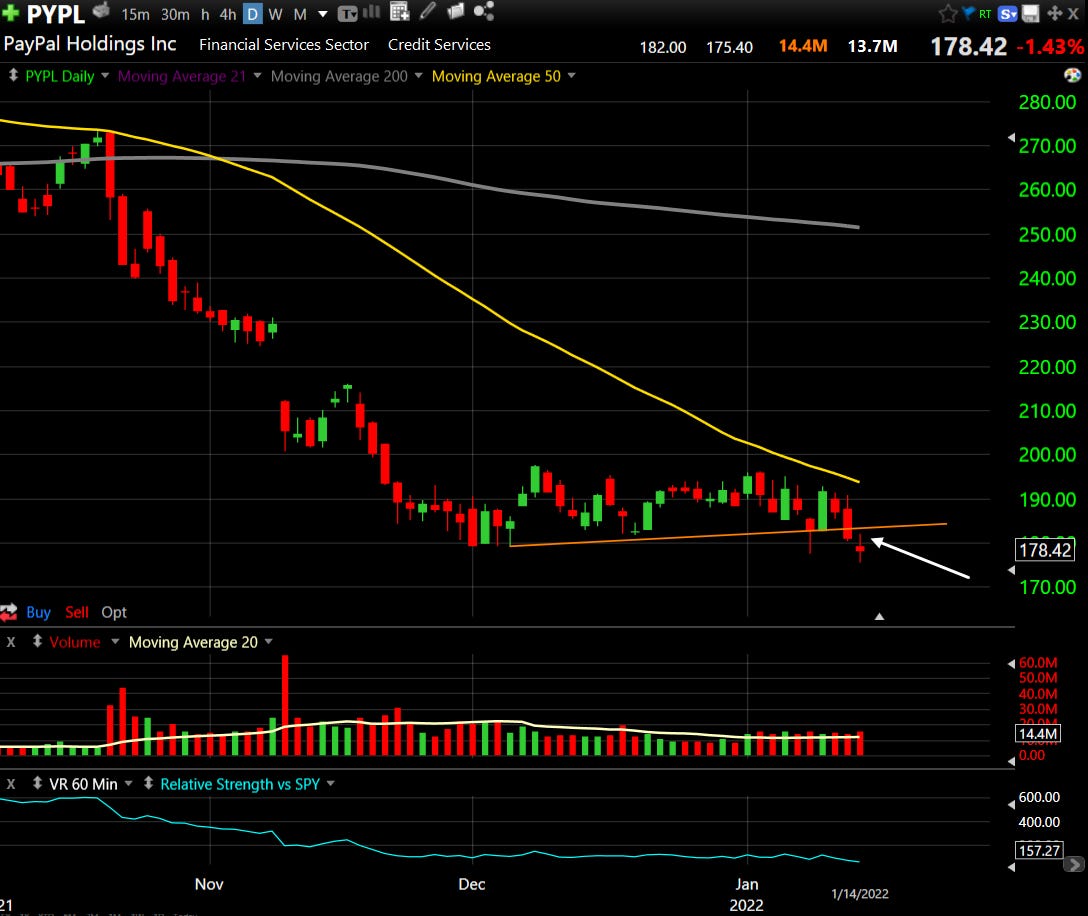Switch to the hourly (h) timeframe
This screenshot has height=916, width=1088.
[205, 15]
